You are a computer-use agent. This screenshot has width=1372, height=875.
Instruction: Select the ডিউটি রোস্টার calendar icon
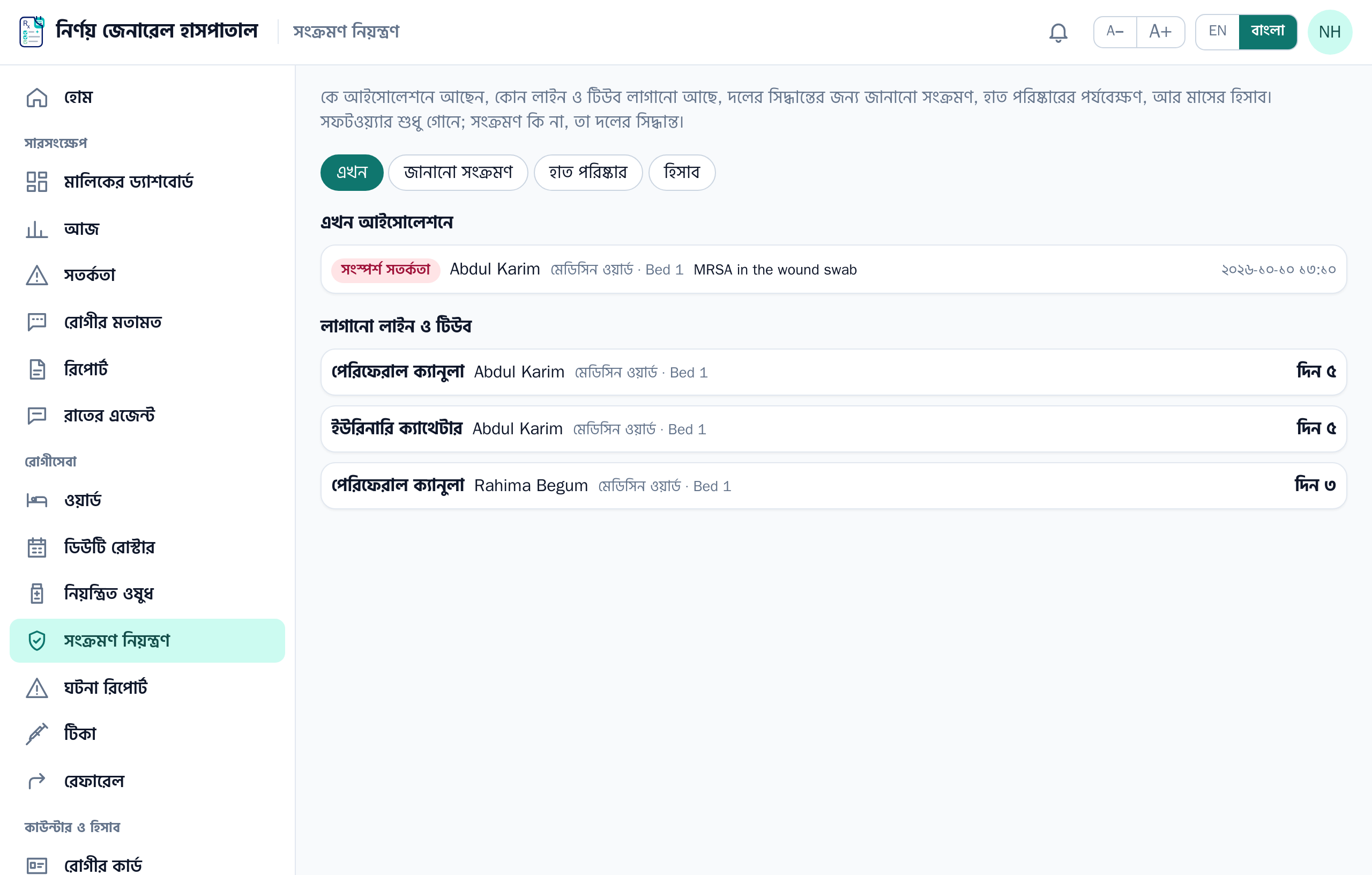(x=37, y=547)
